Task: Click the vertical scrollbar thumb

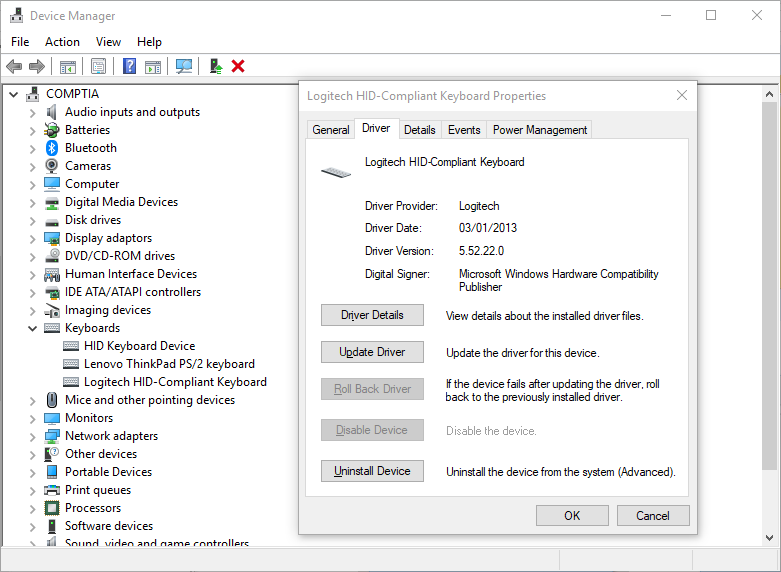Action: coord(770,286)
